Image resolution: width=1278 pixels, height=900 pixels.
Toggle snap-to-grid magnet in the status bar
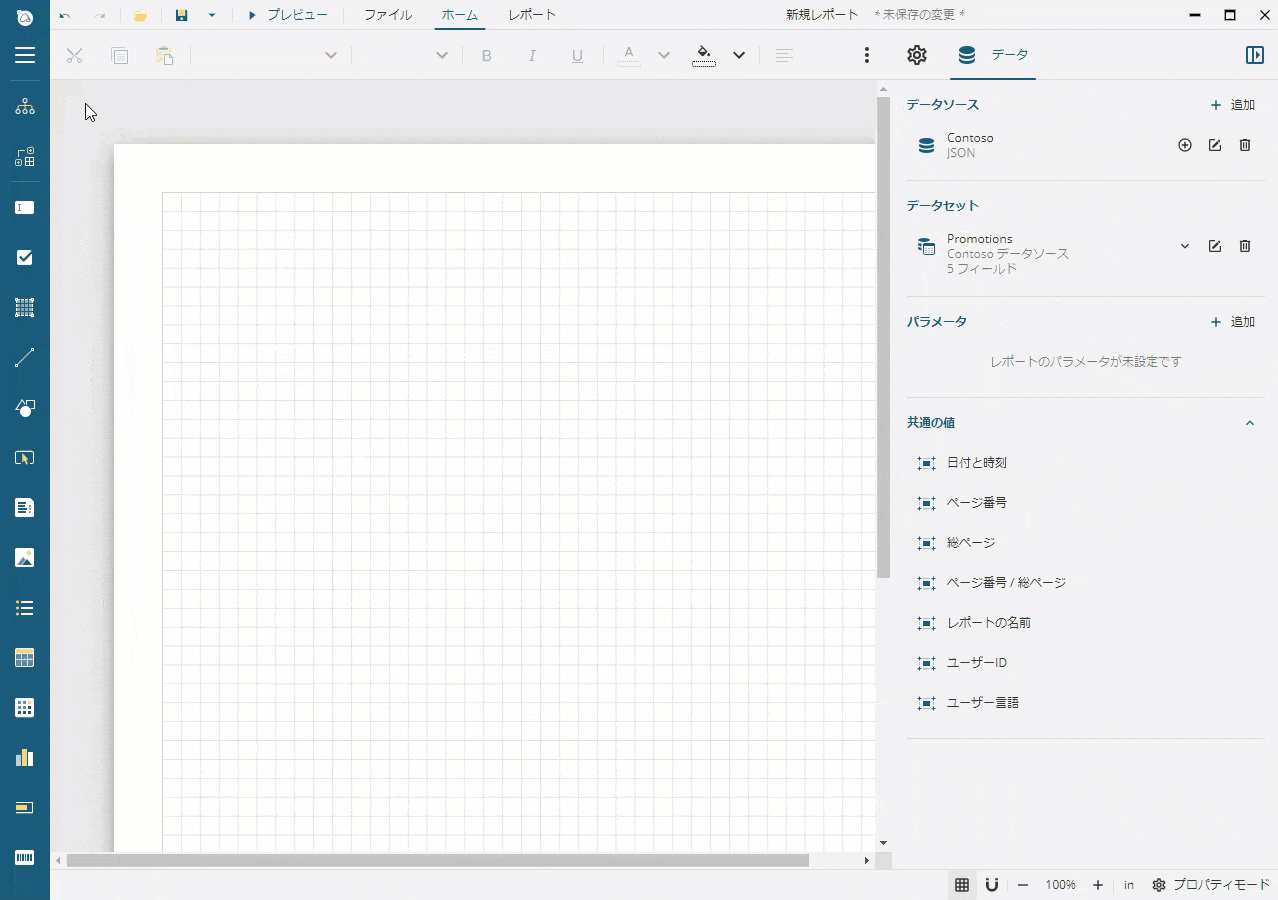pyautogui.click(x=992, y=885)
